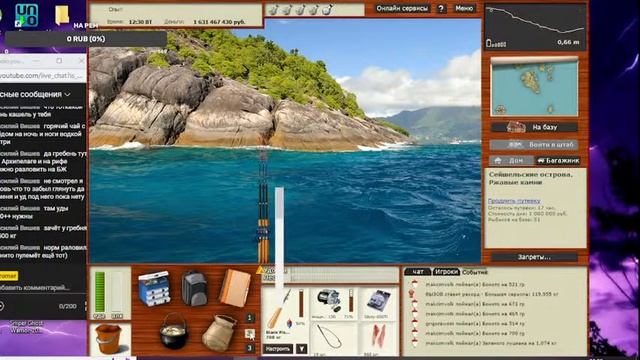This screenshot has height=360, width=640.
Task: Open the orange notebook journal
Action: (x=235, y=288)
